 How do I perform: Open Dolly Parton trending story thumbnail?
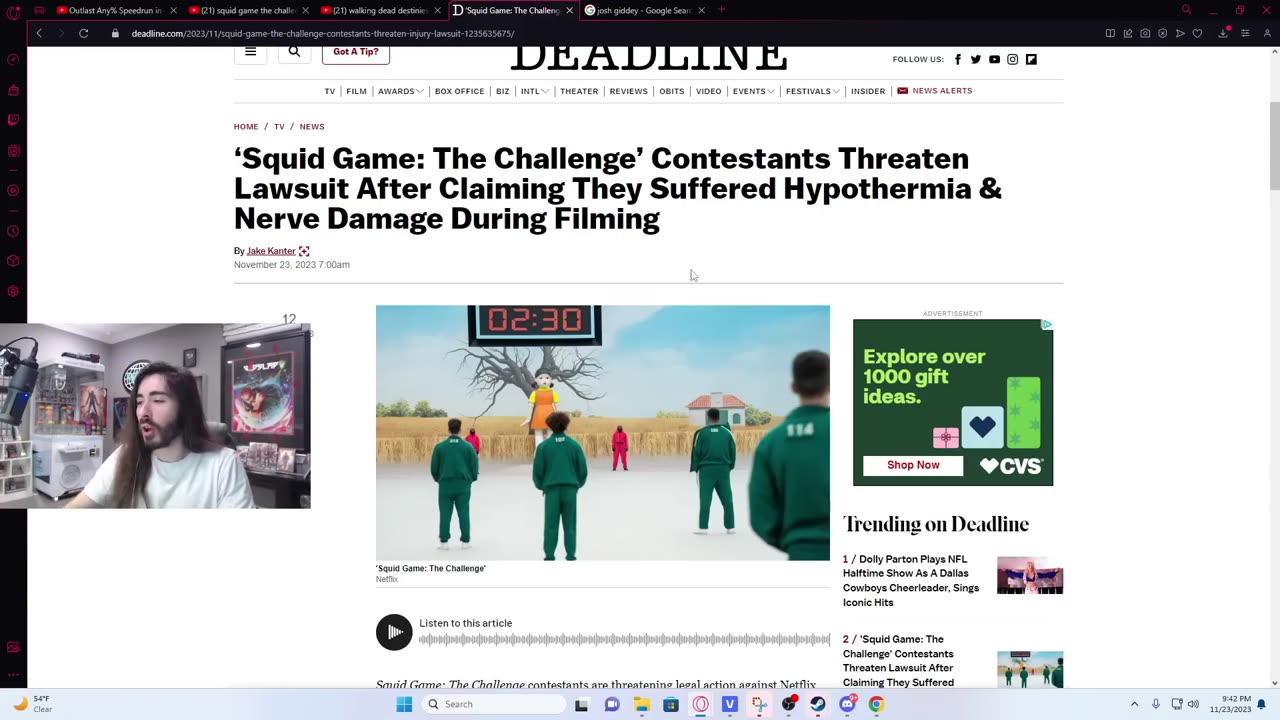coord(1030,575)
